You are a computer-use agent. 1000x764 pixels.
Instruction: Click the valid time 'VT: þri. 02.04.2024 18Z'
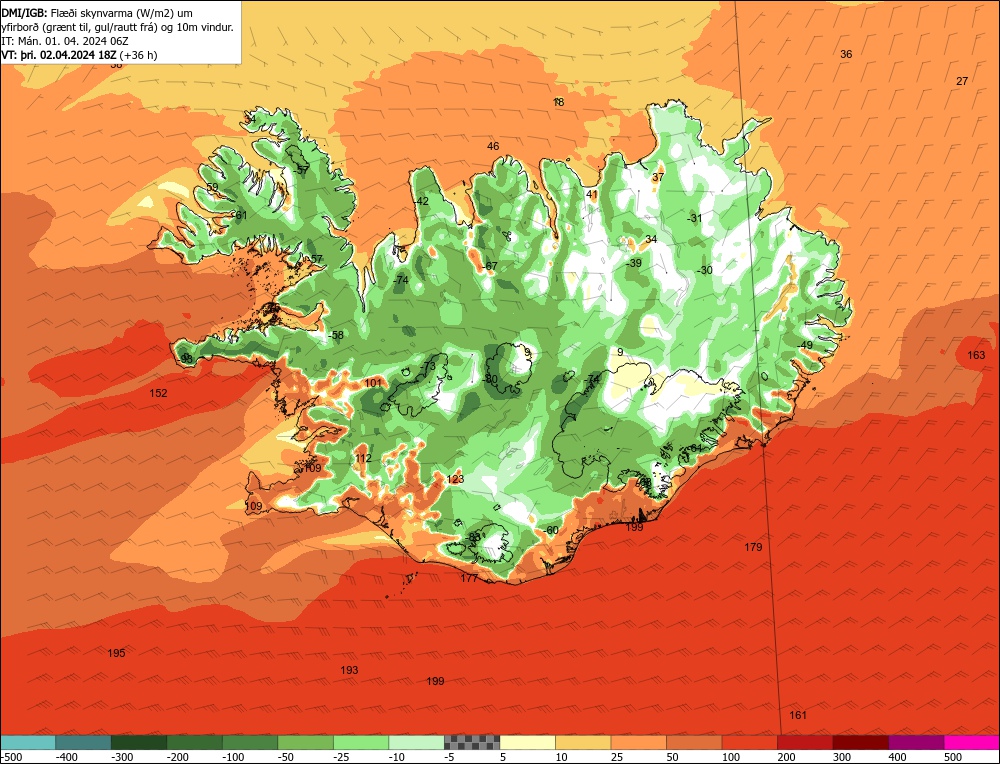pos(59,55)
